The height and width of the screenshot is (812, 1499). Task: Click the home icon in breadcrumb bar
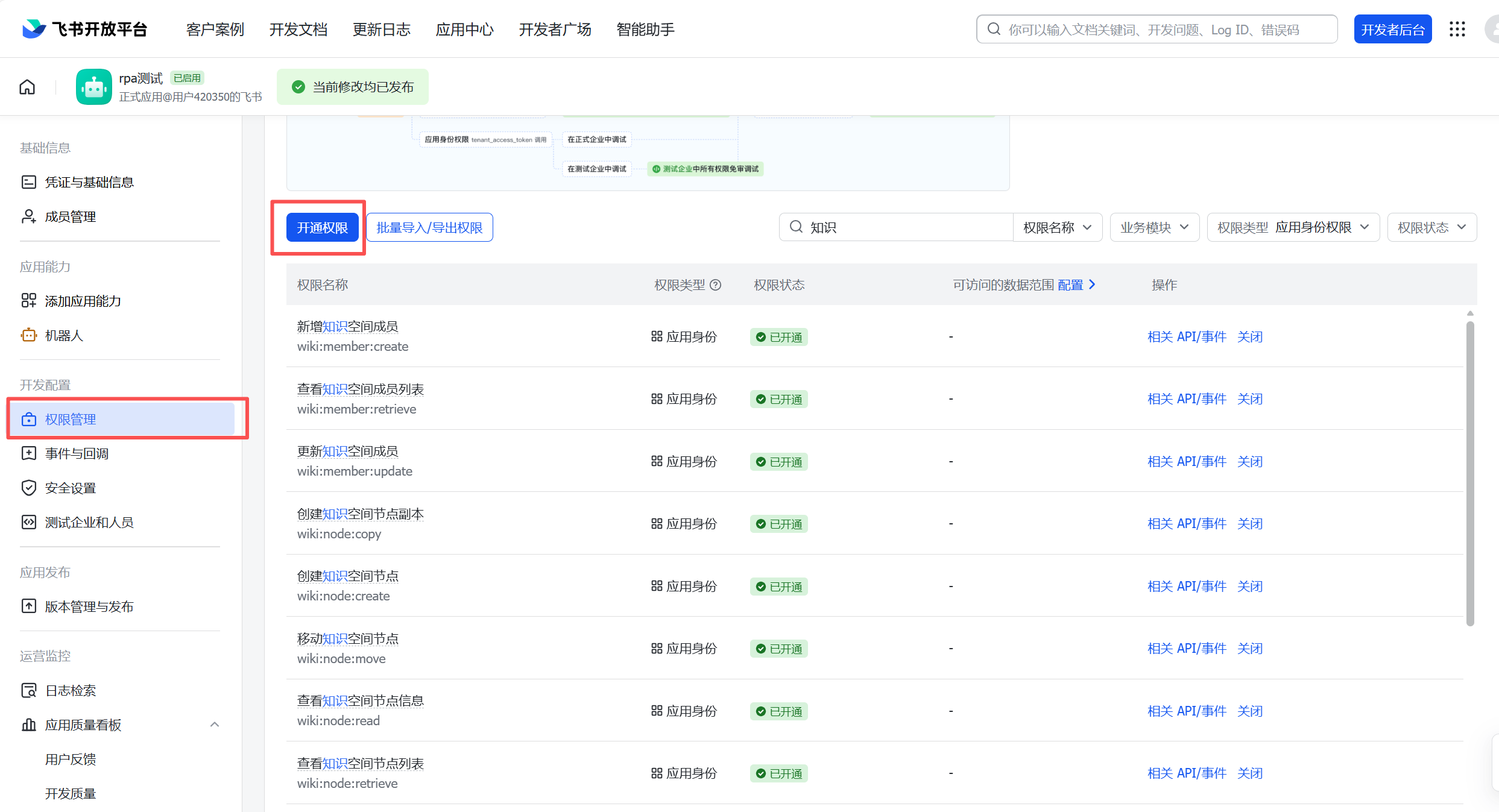point(27,87)
